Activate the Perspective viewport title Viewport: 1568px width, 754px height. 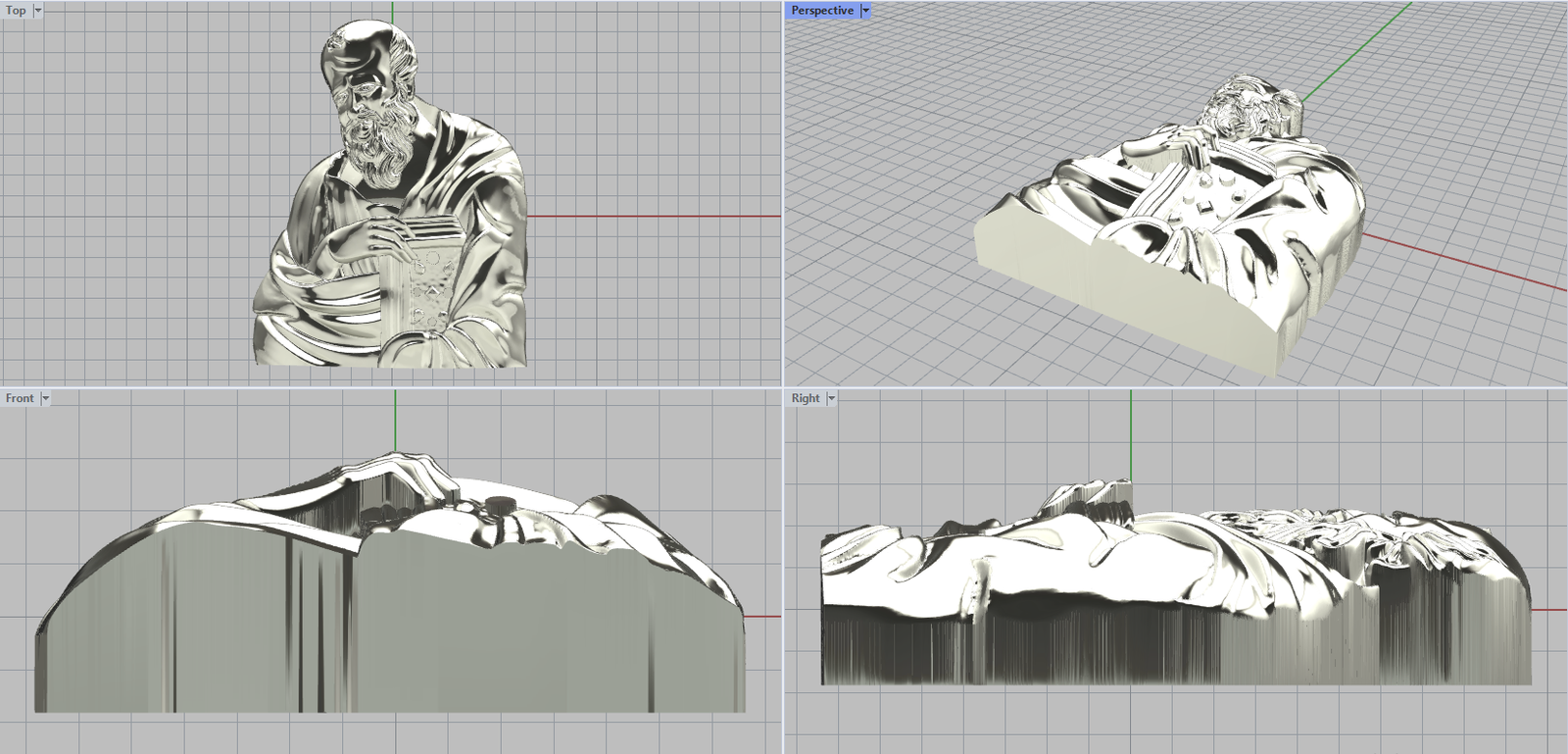pos(821,11)
